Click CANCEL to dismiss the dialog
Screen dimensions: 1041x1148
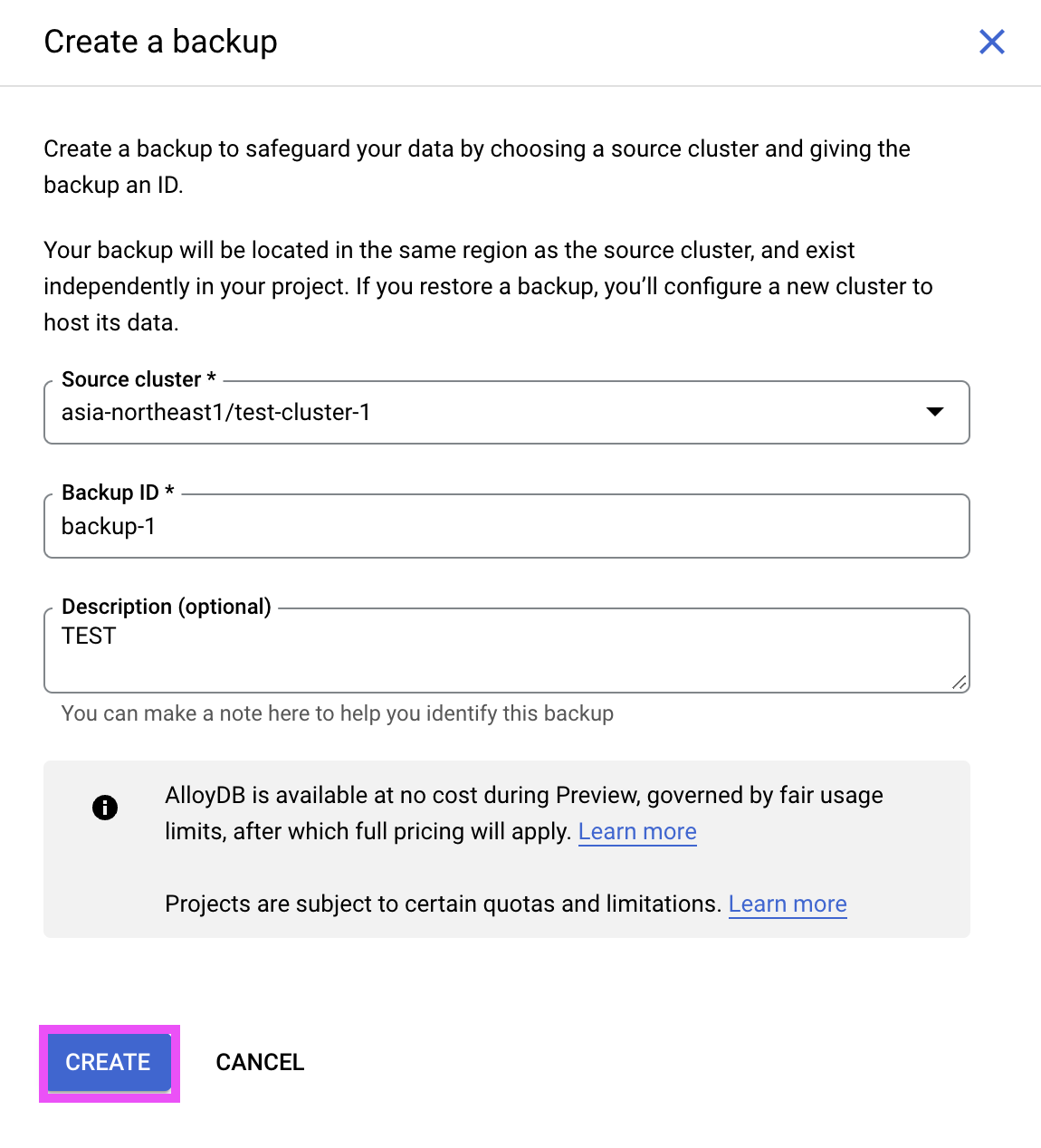pos(260,1062)
